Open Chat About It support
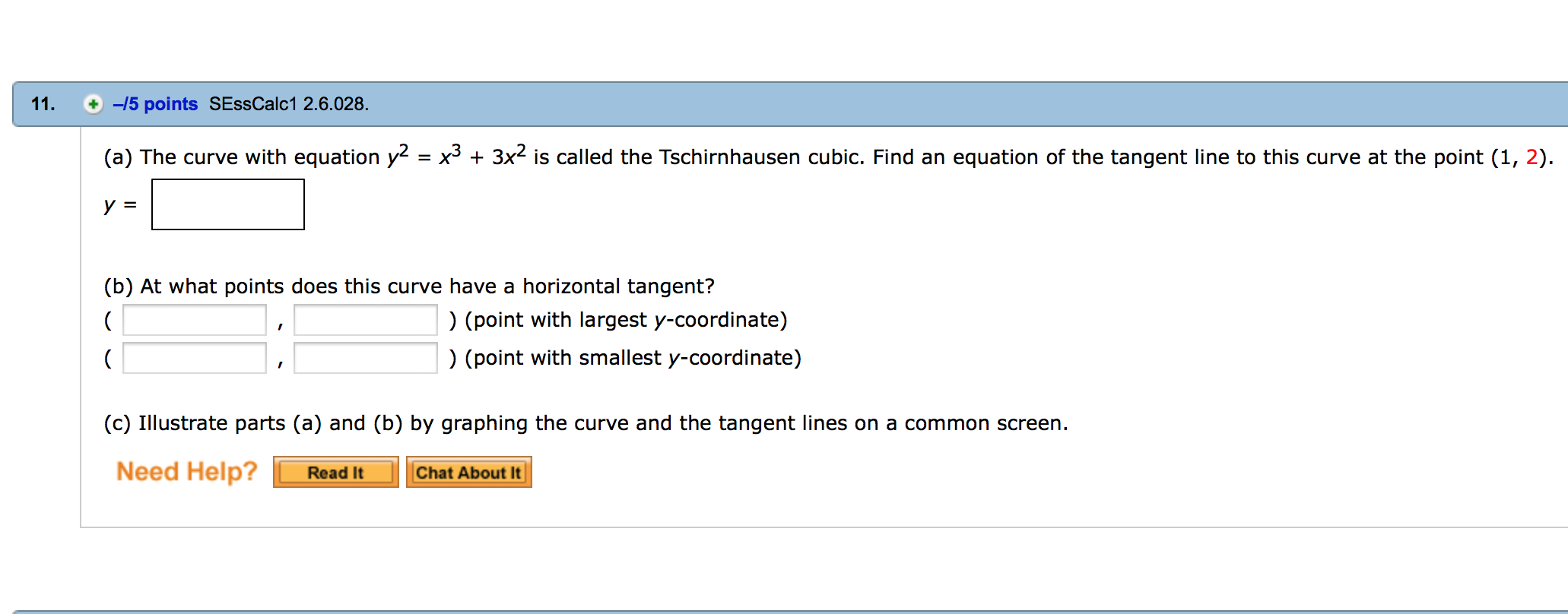Viewport: 1568px width, 614px height. [468, 472]
